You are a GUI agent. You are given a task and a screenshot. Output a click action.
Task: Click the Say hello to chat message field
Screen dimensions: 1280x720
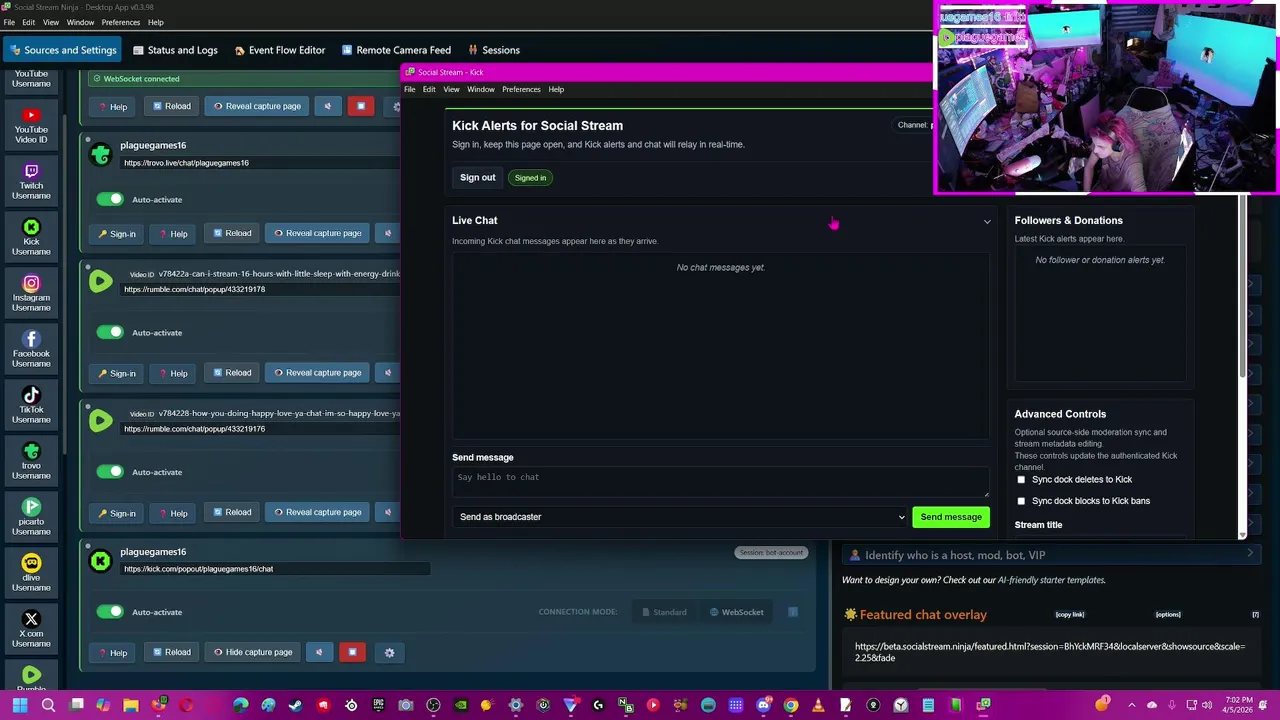tap(720, 482)
